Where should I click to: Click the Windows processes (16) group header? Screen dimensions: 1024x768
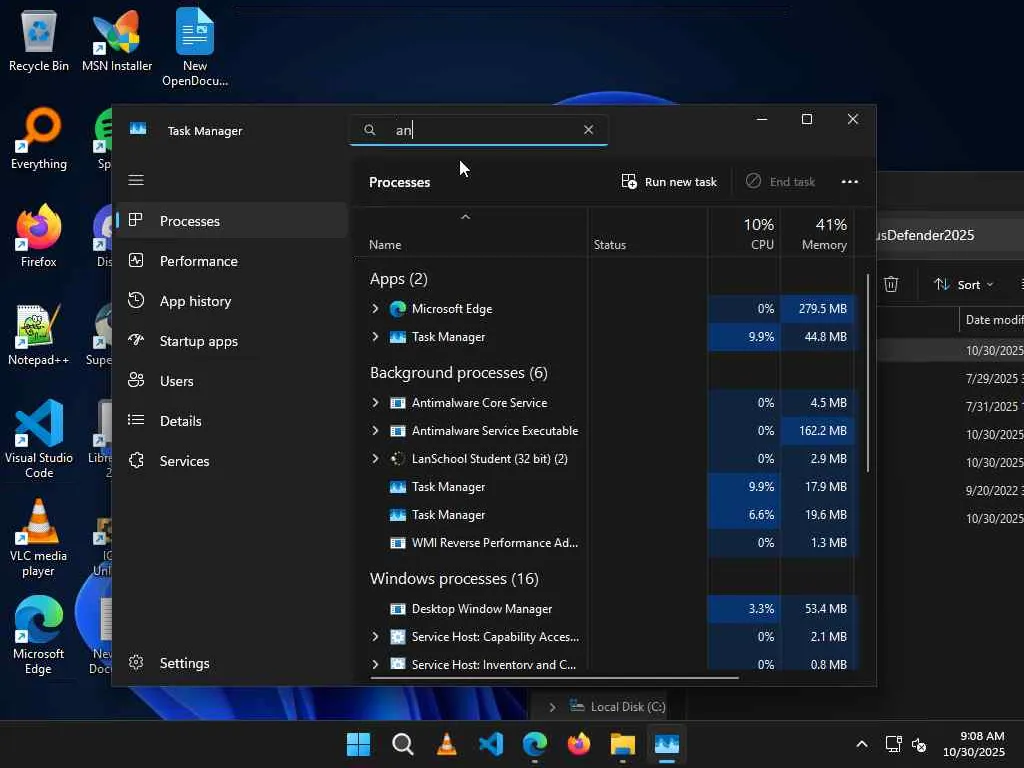point(454,579)
